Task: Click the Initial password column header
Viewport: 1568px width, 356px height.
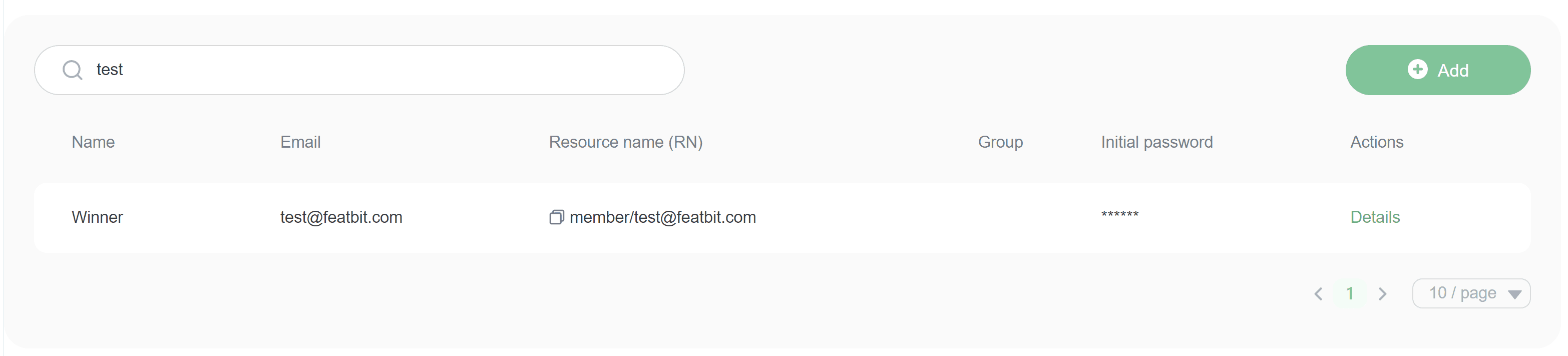Action: click(1156, 142)
